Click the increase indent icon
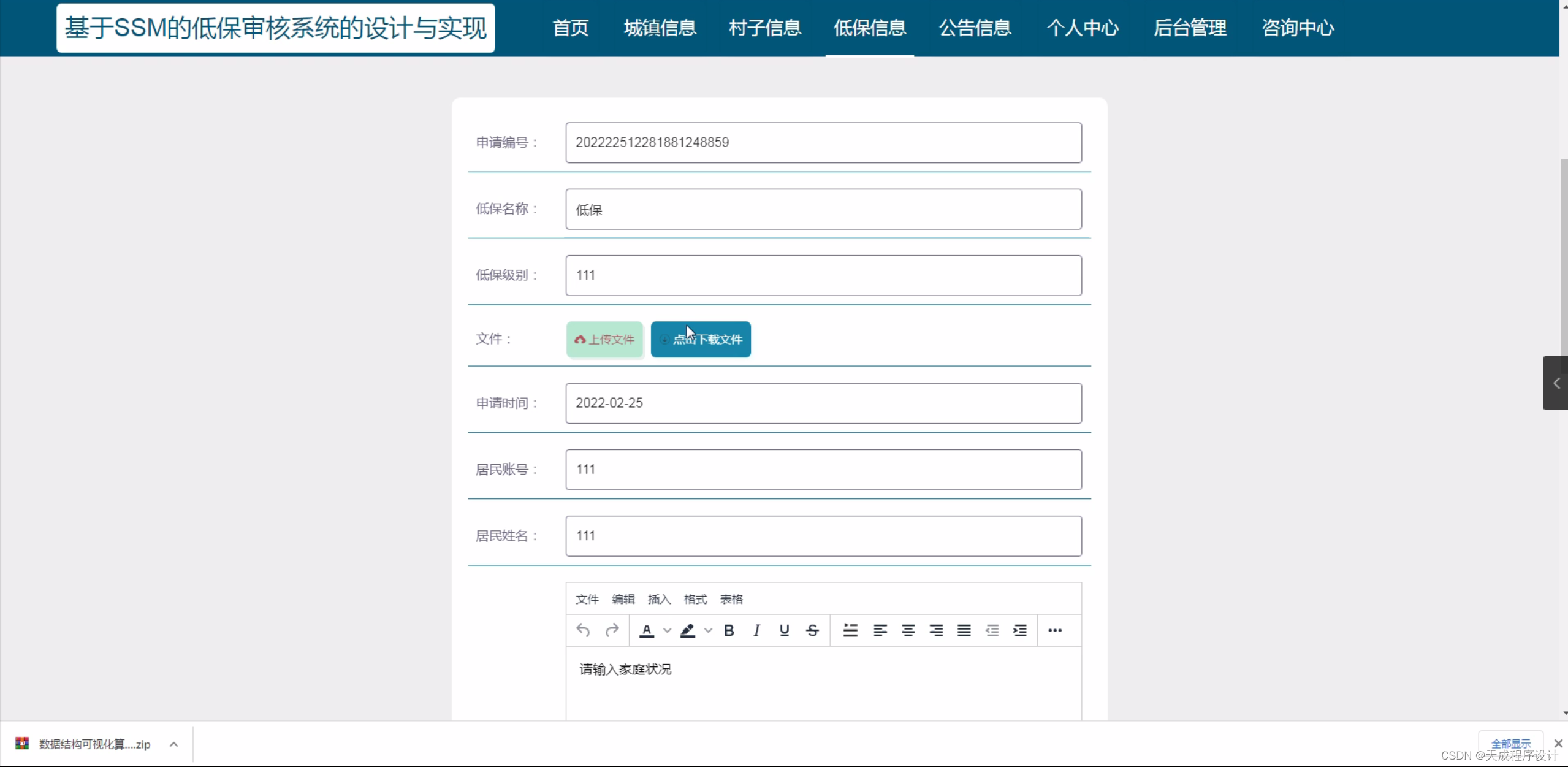The width and height of the screenshot is (1568, 767). [1019, 630]
